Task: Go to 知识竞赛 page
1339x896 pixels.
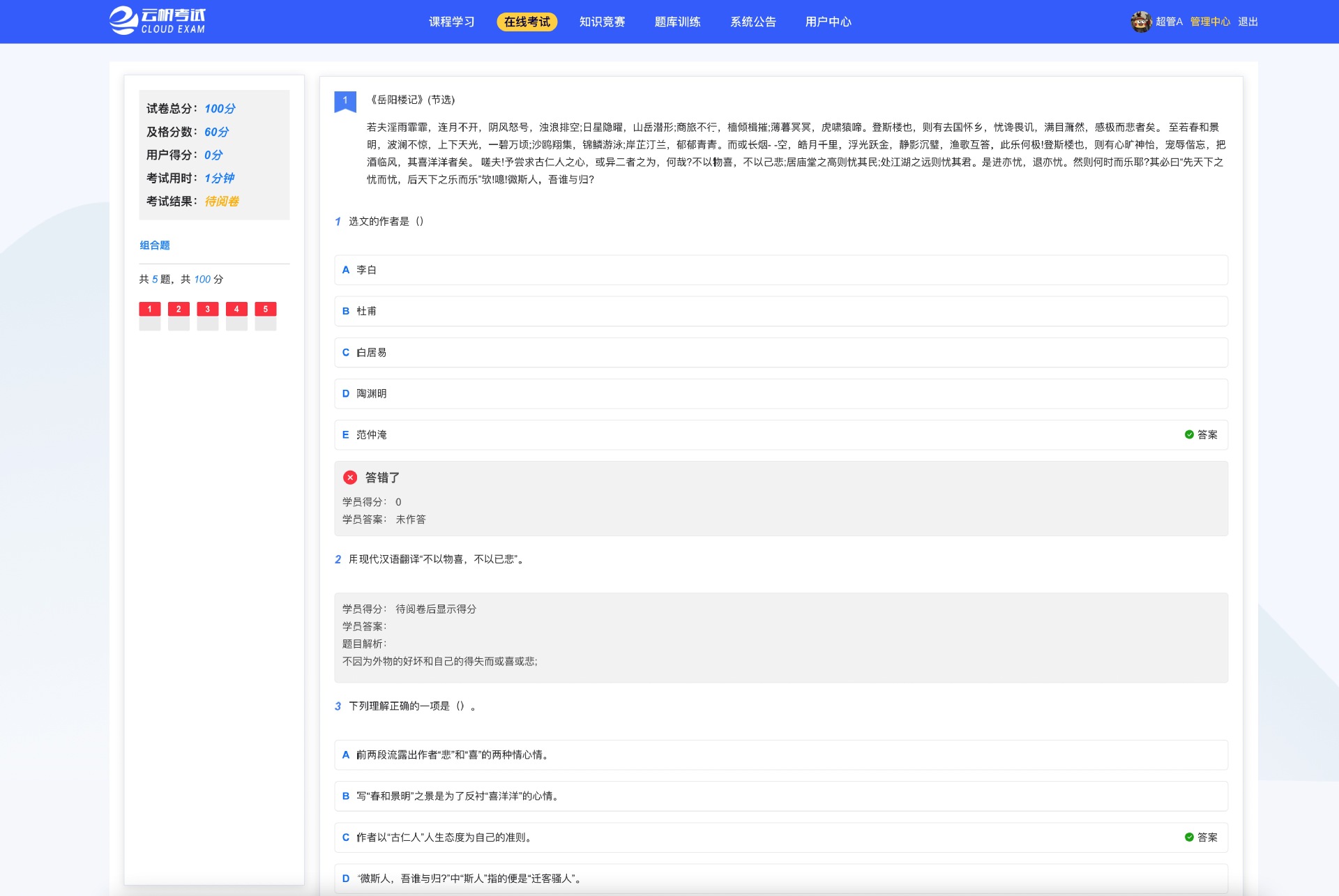Action: coord(602,22)
